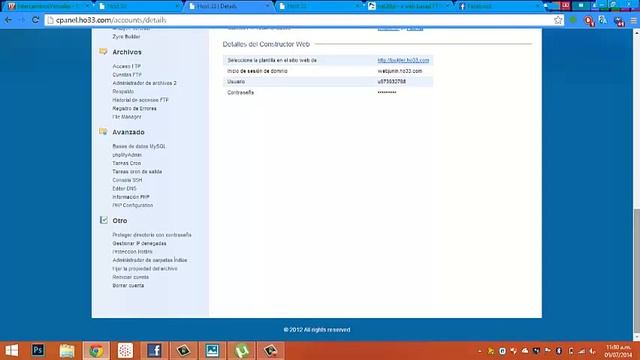Viewport: 640px width, 360px height.
Task: Select the Usuario value u873932768
Action: pos(392,82)
